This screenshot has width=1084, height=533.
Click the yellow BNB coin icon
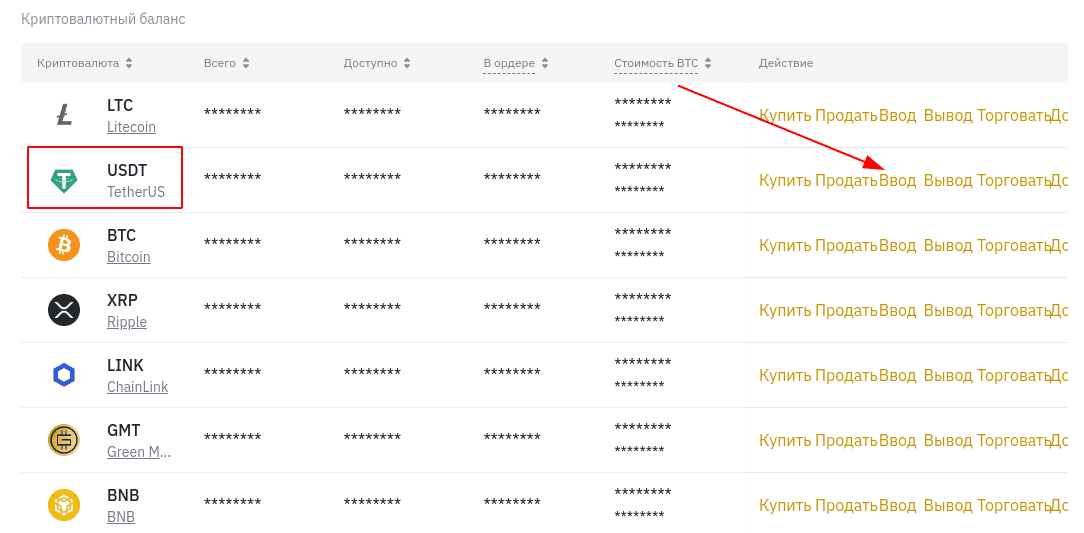[x=64, y=505]
